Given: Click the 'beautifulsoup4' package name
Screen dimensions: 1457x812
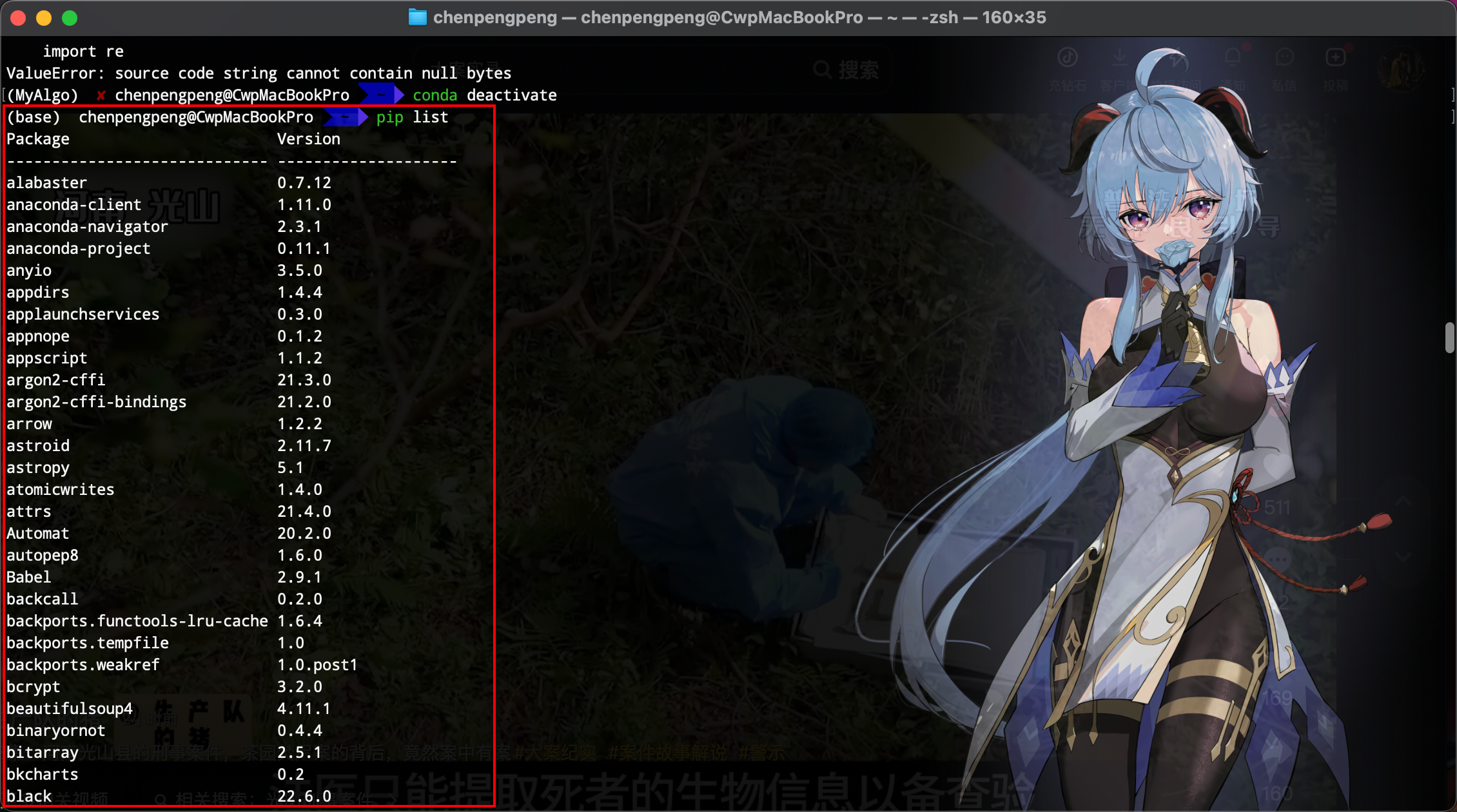Looking at the screenshot, I should pos(70,709).
